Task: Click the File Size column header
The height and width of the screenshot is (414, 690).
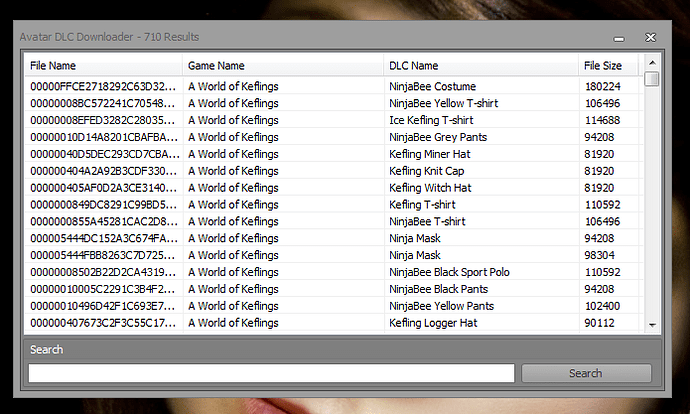Action: pyautogui.click(x=609, y=66)
